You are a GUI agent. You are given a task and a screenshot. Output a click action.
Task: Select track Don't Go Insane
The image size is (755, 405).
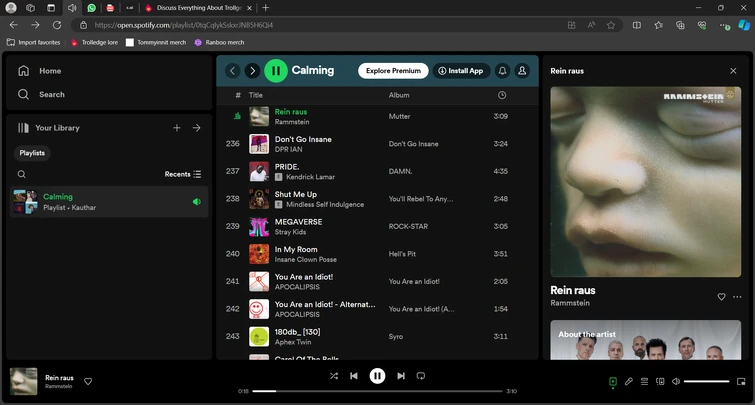coord(303,139)
